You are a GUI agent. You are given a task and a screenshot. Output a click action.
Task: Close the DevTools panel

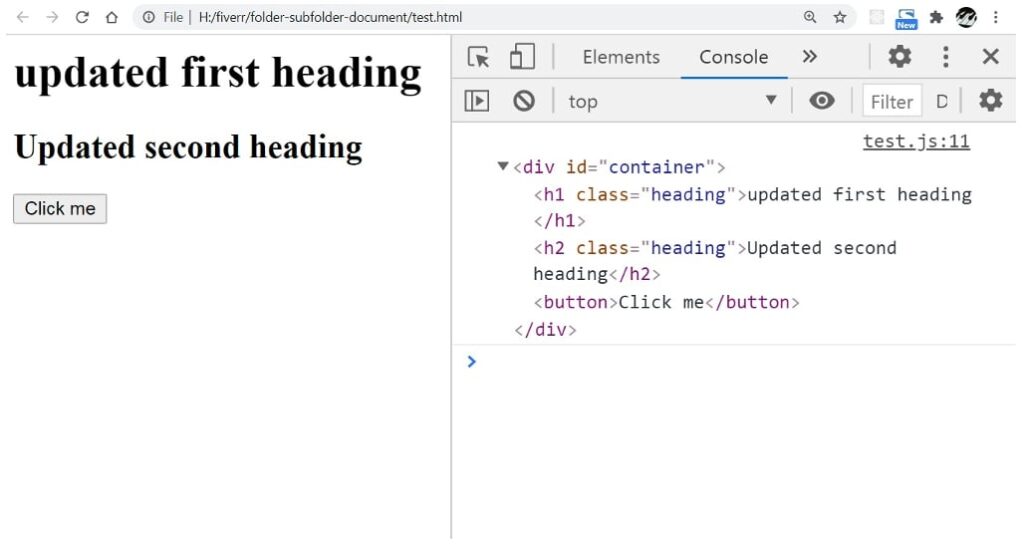[991, 57]
